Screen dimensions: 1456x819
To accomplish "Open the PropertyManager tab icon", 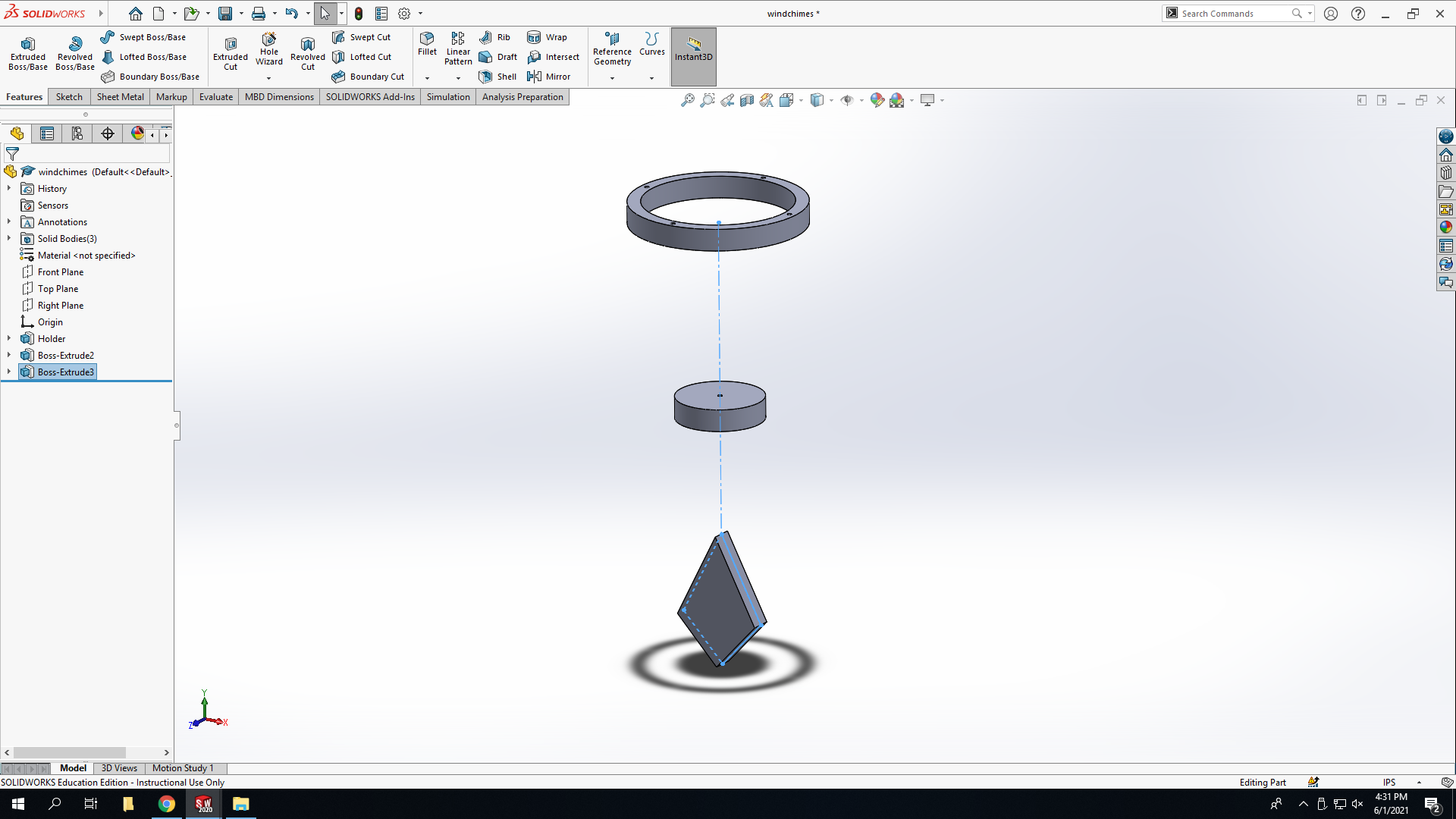I will point(47,134).
